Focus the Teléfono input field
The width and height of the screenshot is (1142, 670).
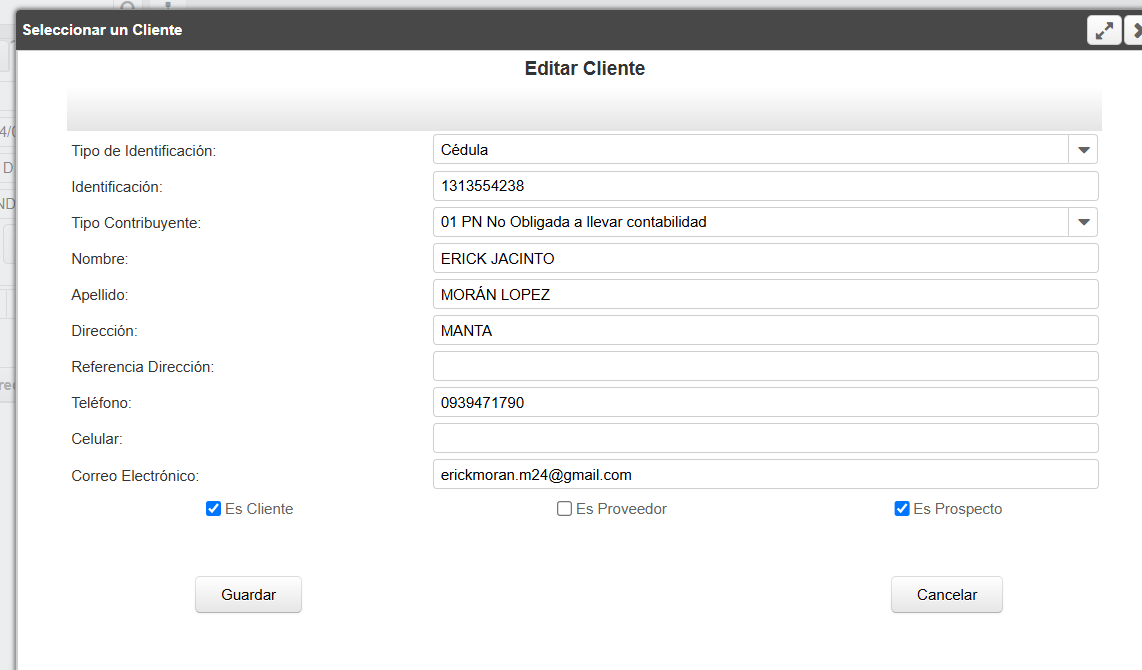[x=765, y=402]
